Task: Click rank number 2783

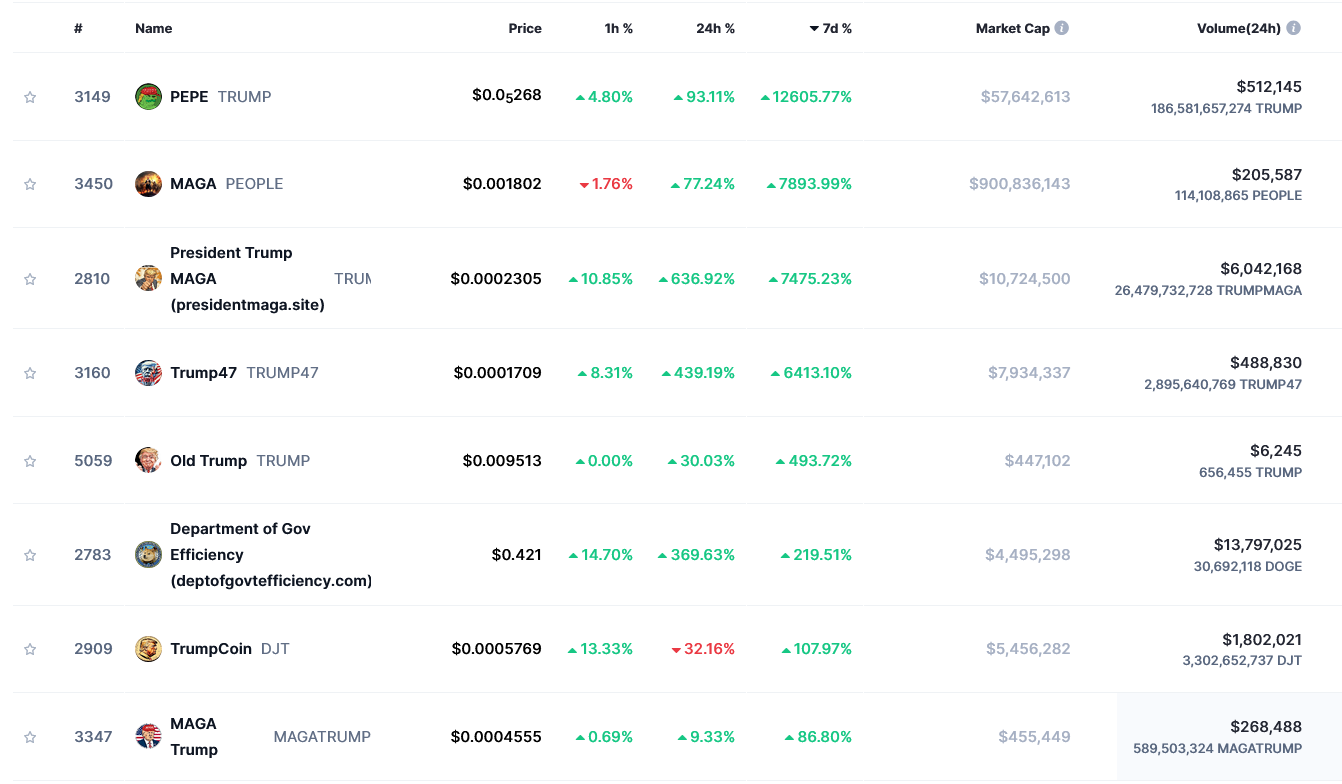Action: click(x=92, y=555)
